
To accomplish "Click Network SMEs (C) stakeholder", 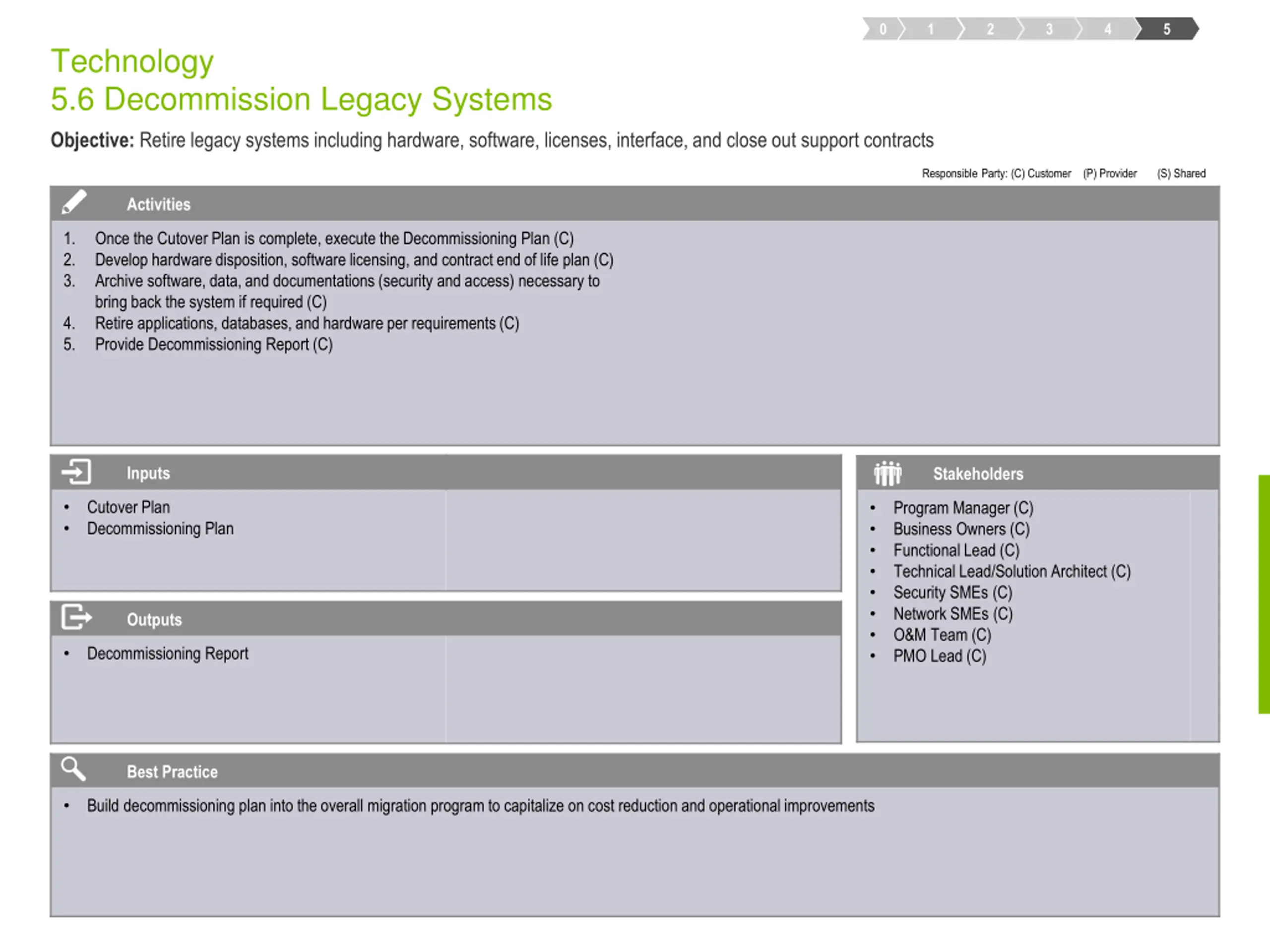I will [x=953, y=614].
